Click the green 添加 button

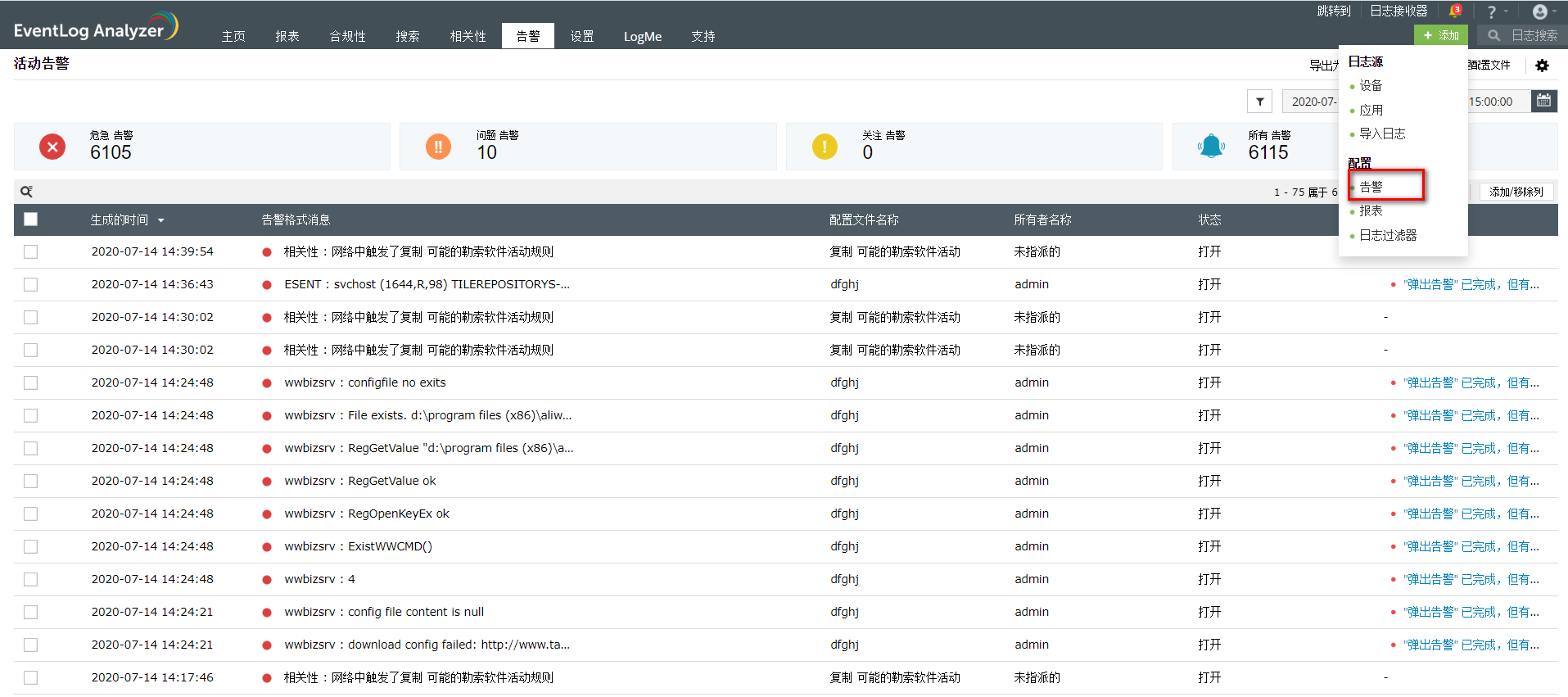point(1440,35)
